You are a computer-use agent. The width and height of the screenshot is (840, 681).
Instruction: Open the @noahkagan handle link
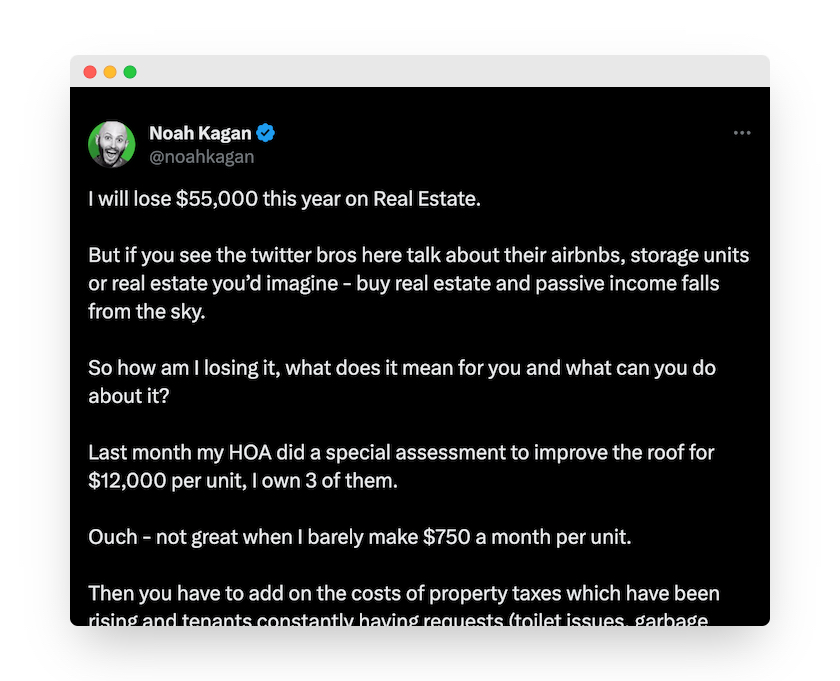click(201, 157)
